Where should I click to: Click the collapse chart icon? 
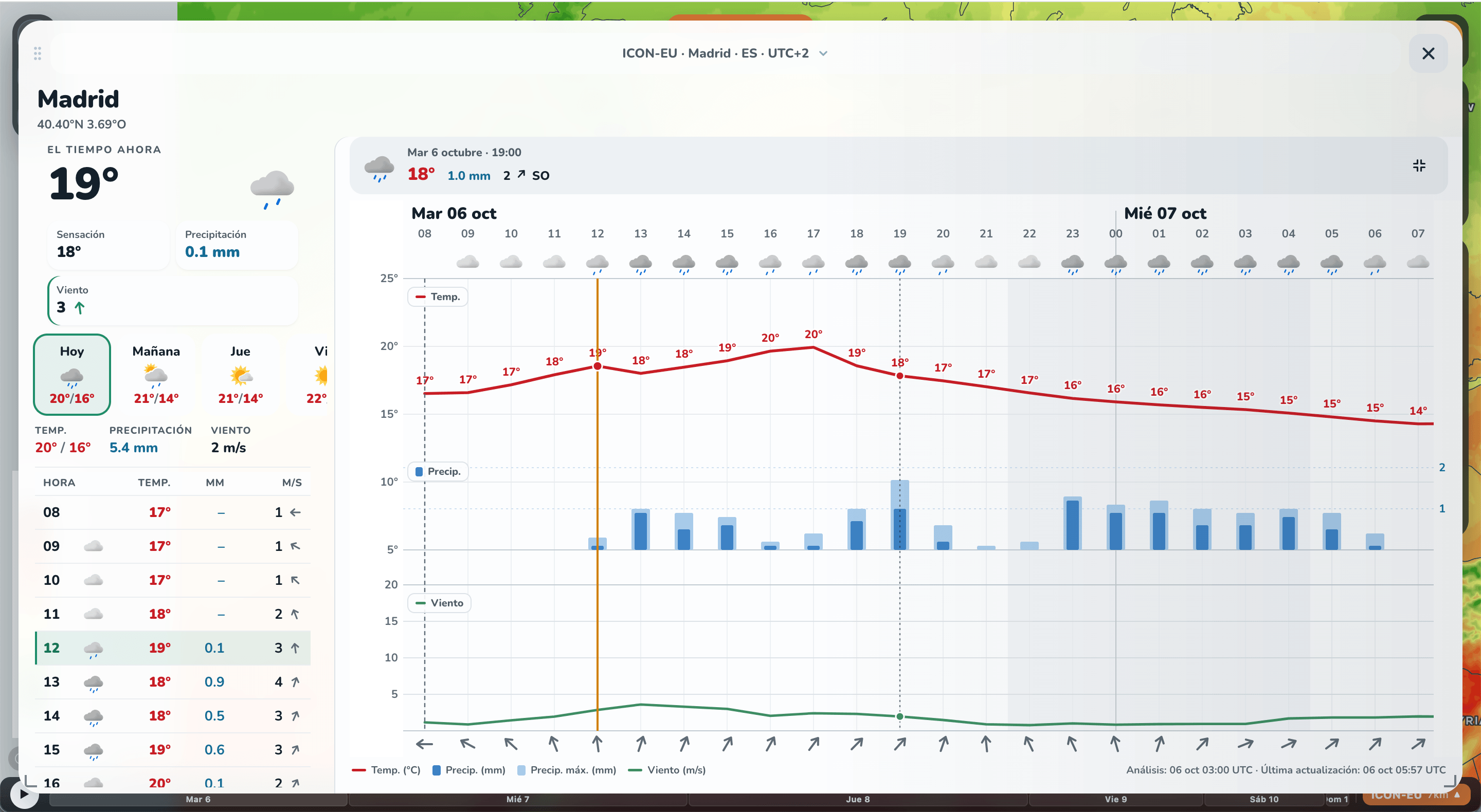coord(1419,165)
